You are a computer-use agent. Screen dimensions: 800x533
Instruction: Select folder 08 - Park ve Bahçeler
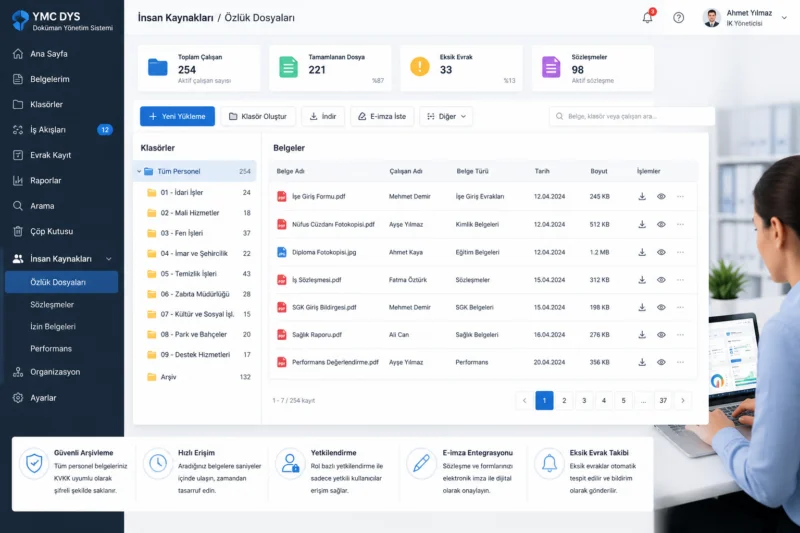point(197,335)
